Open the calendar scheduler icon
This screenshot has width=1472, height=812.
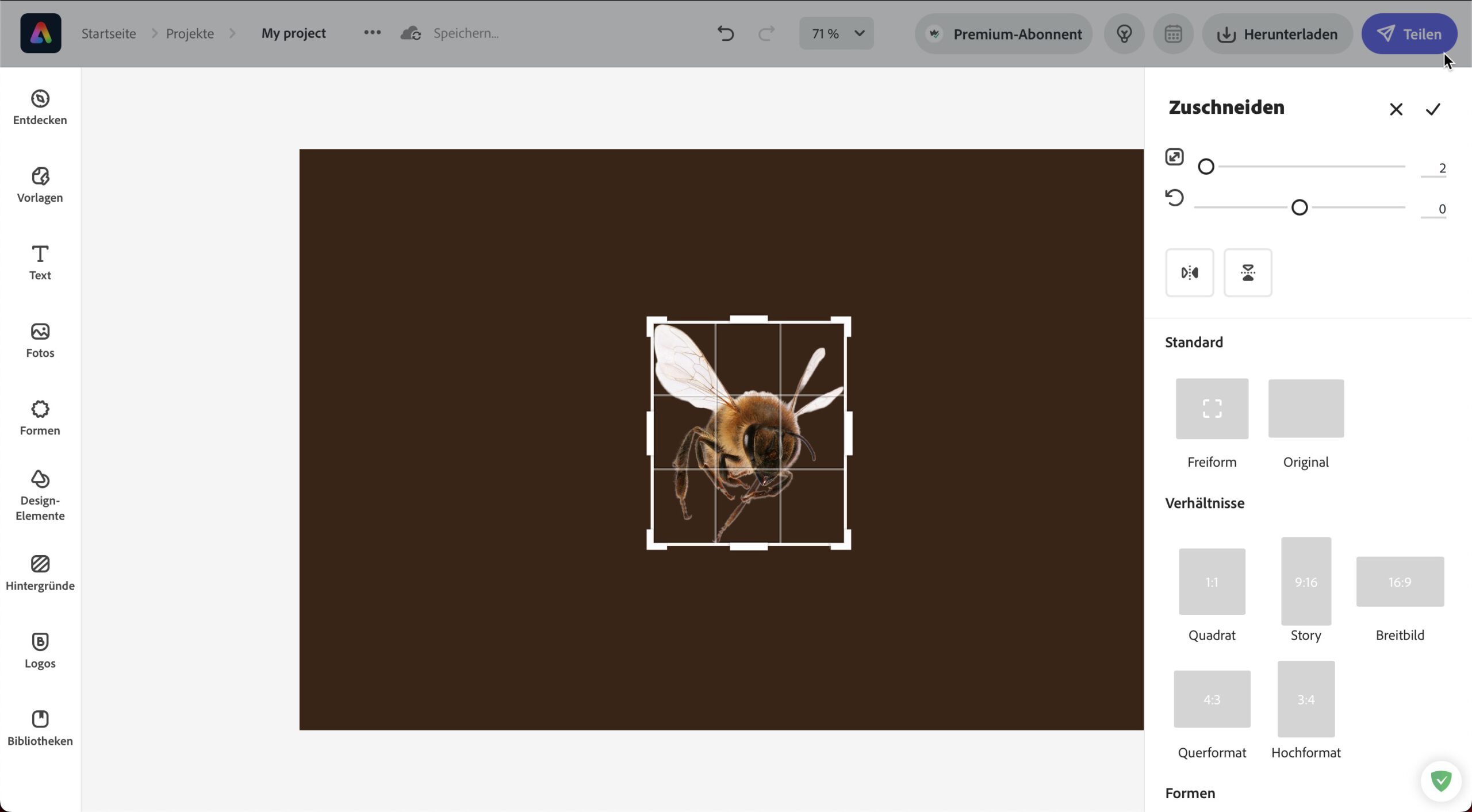coord(1173,34)
